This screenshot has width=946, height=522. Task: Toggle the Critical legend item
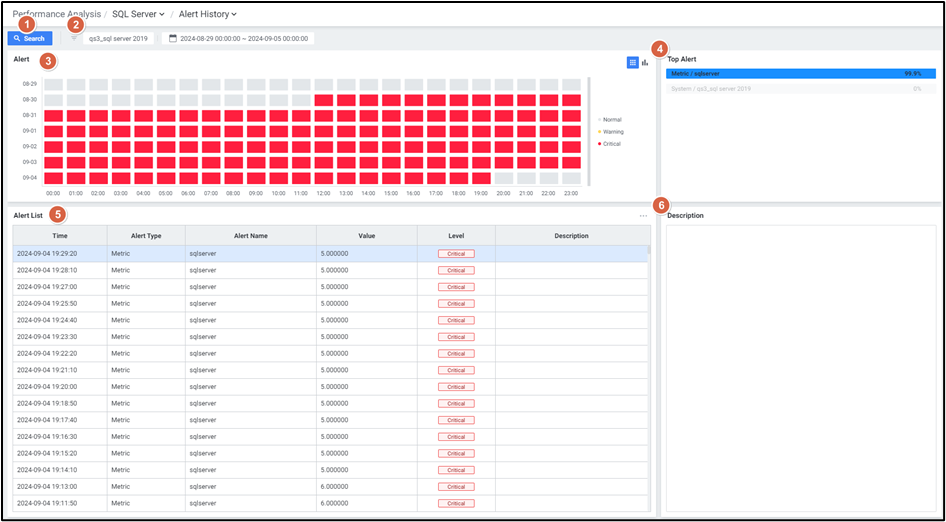[x=609, y=144]
